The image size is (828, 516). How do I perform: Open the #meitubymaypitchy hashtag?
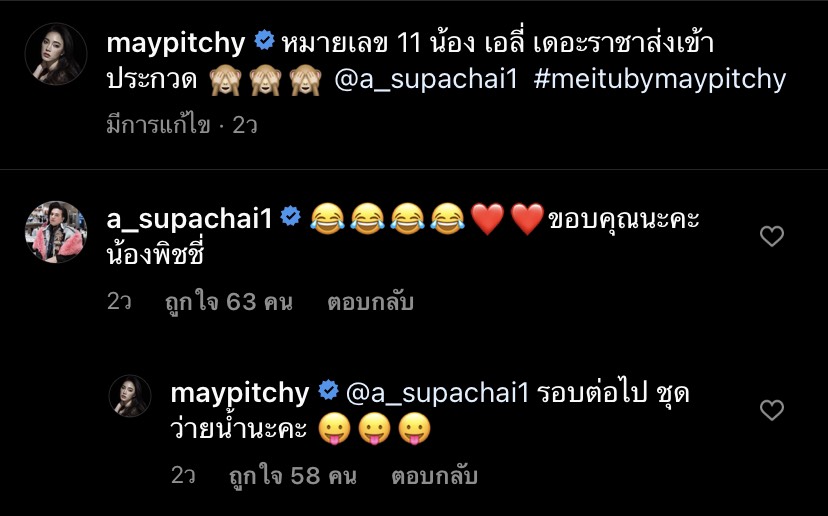coord(660,80)
